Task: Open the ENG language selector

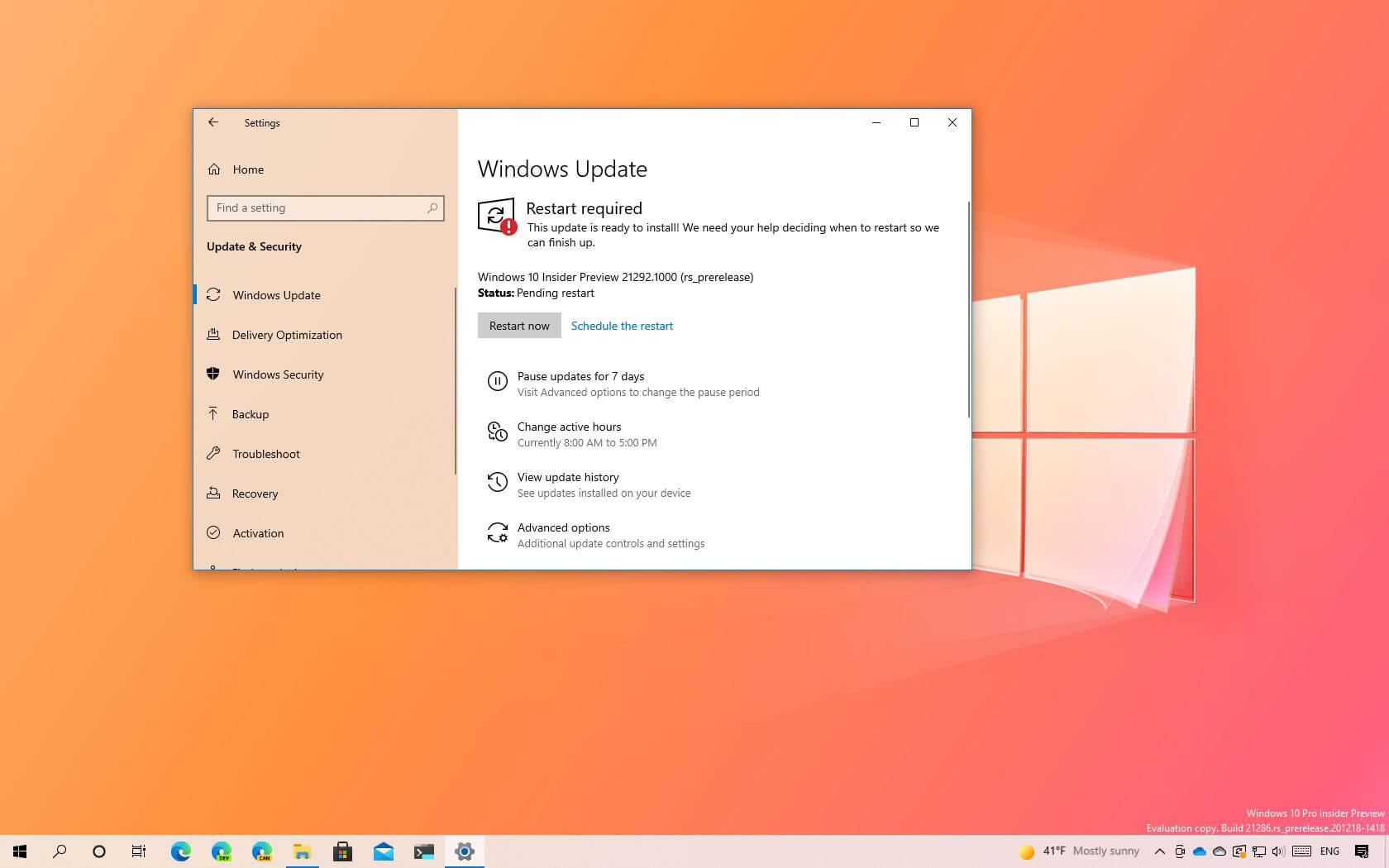Action: tap(1329, 851)
